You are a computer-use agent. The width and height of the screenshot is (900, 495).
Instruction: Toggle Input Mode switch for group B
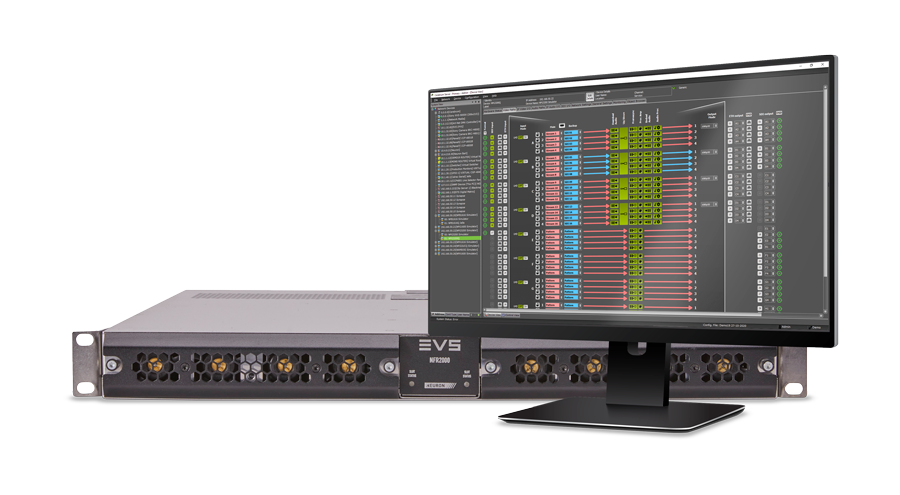[x=522, y=161]
